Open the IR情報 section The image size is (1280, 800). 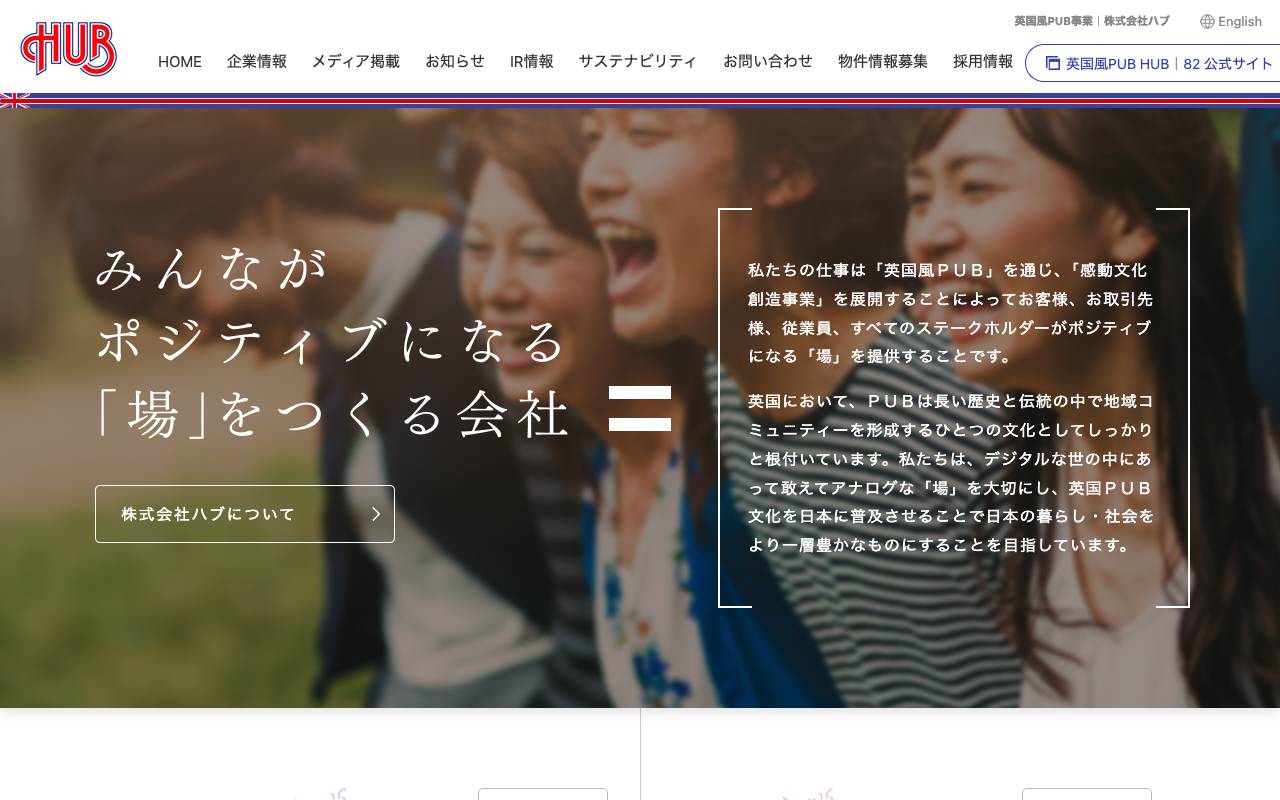(531, 62)
